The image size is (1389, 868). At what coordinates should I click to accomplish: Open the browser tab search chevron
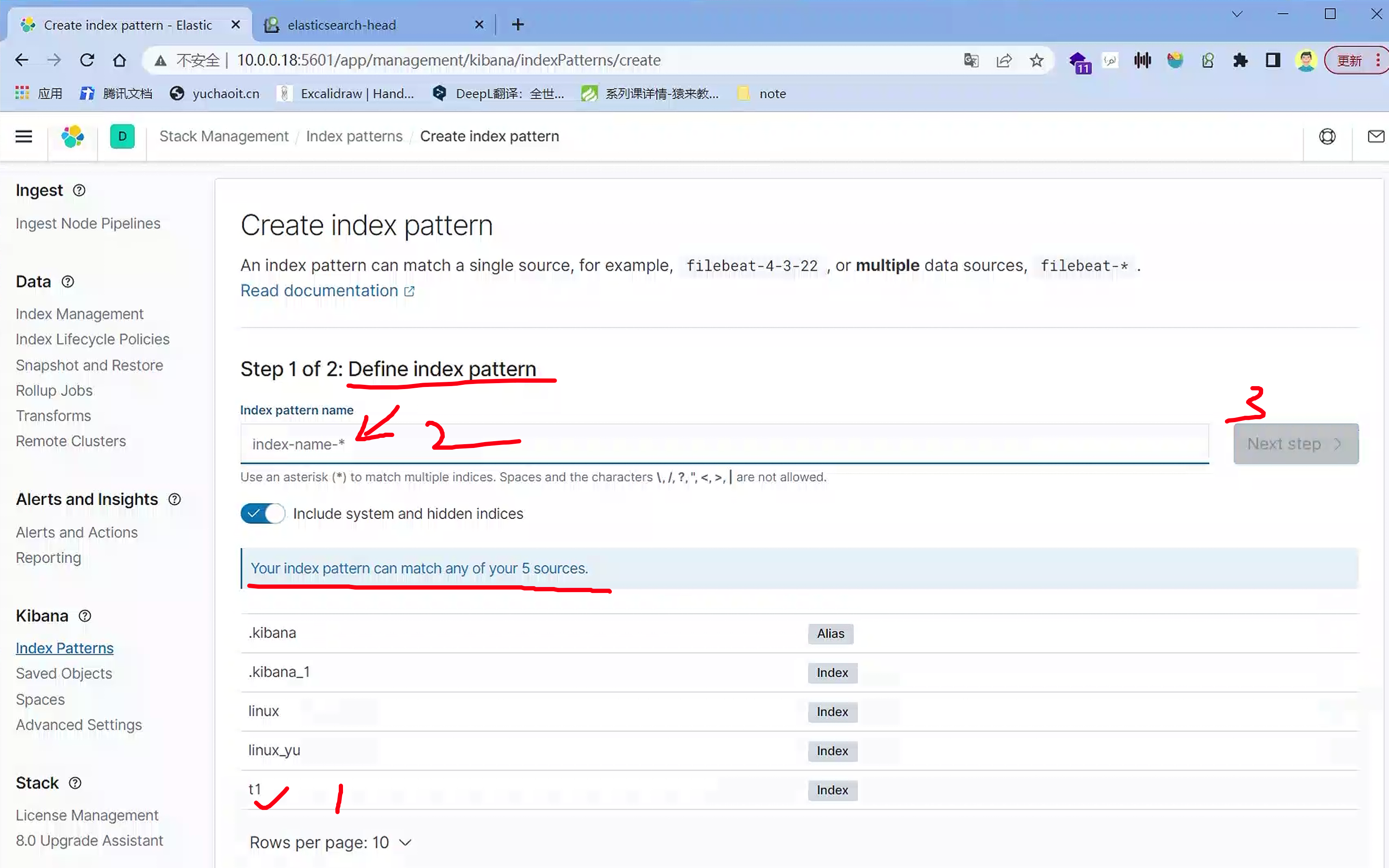point(1237,14)
